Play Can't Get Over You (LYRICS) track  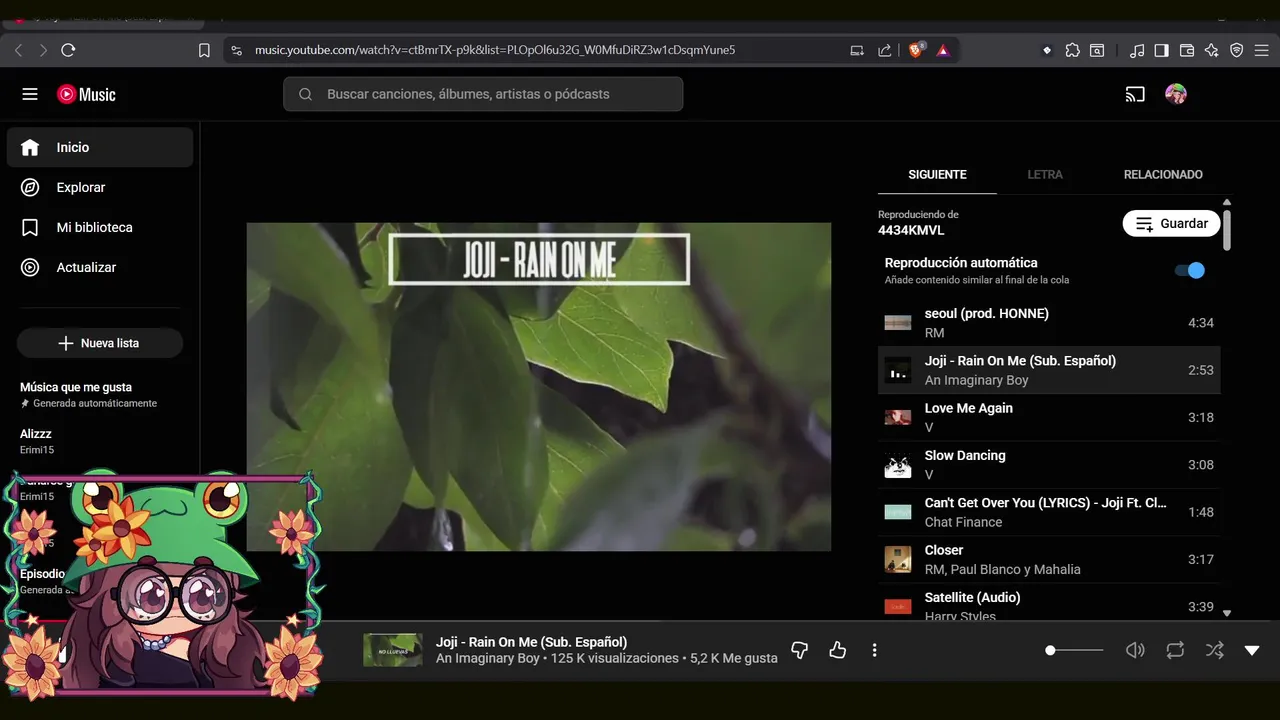coord(1049,512)
